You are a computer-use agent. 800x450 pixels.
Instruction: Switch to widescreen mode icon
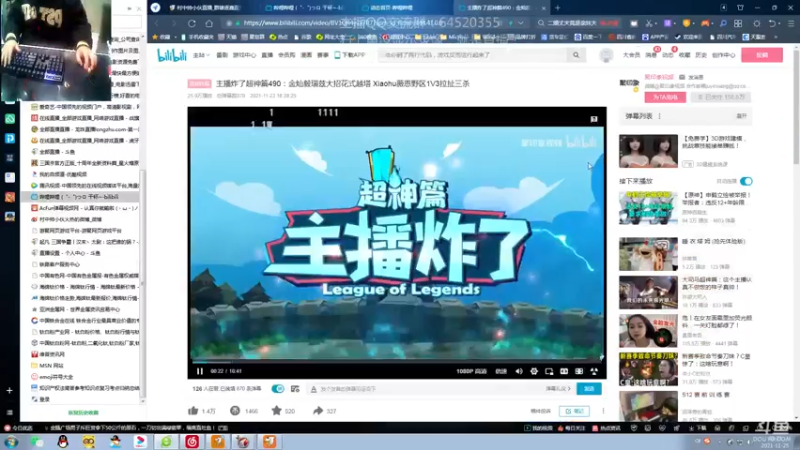(564, 371)
